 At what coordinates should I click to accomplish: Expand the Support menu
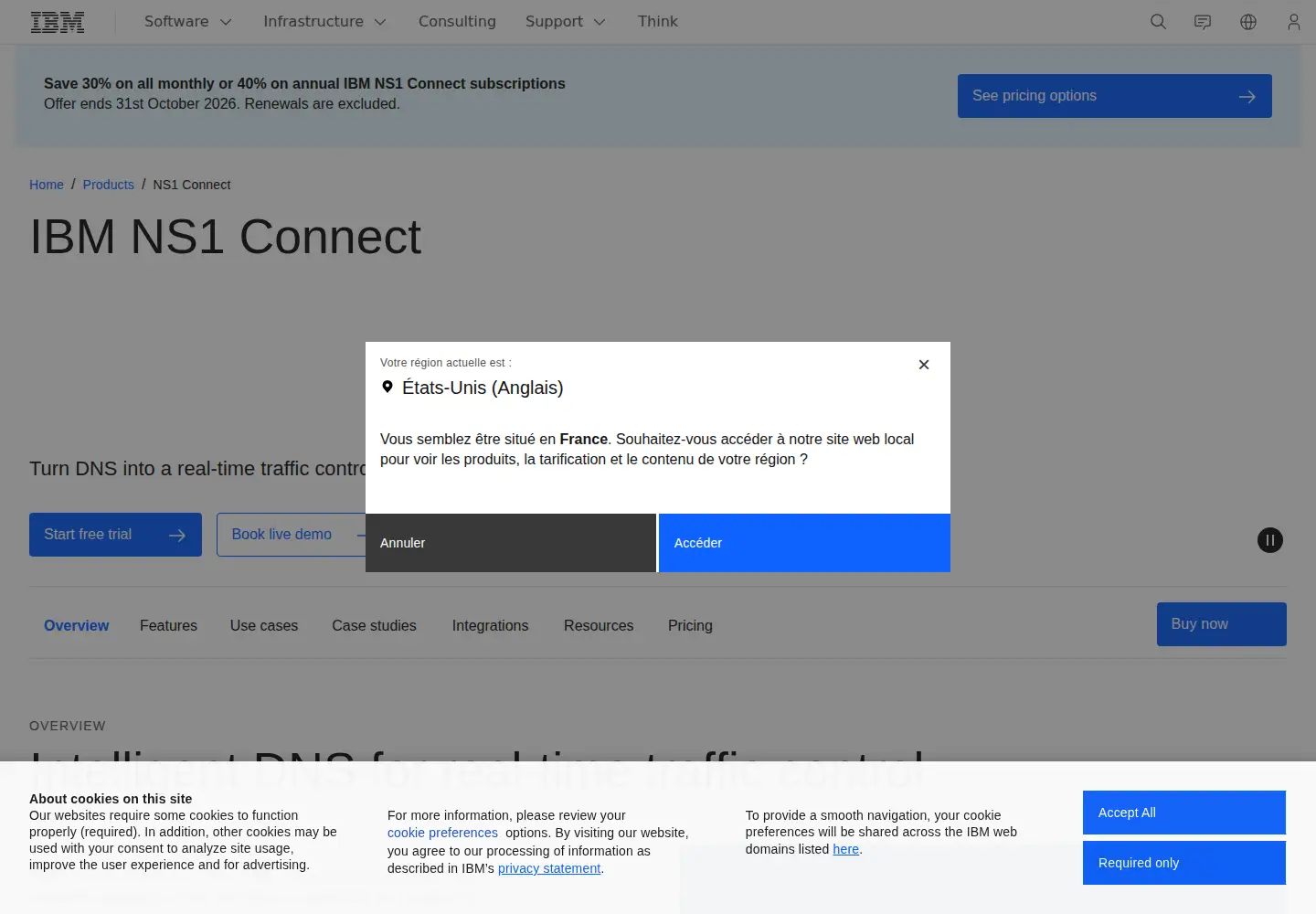click(x=565, y=22)
